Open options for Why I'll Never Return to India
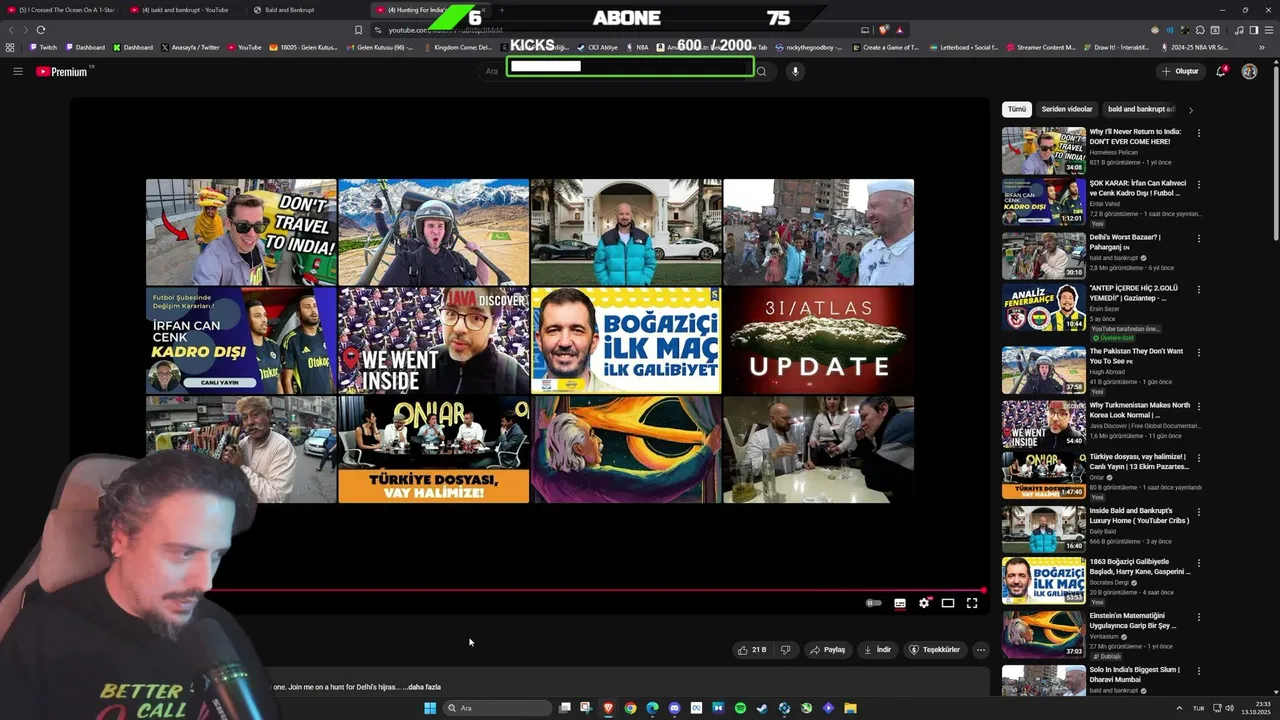 [x=1199, y=132]
